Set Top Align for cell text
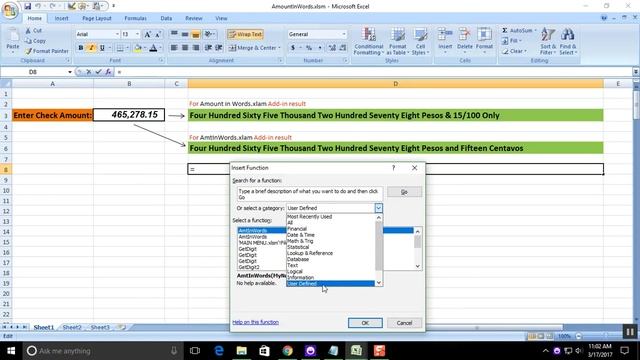This screenshot has height=360, width=640. [x=174, y=34]
